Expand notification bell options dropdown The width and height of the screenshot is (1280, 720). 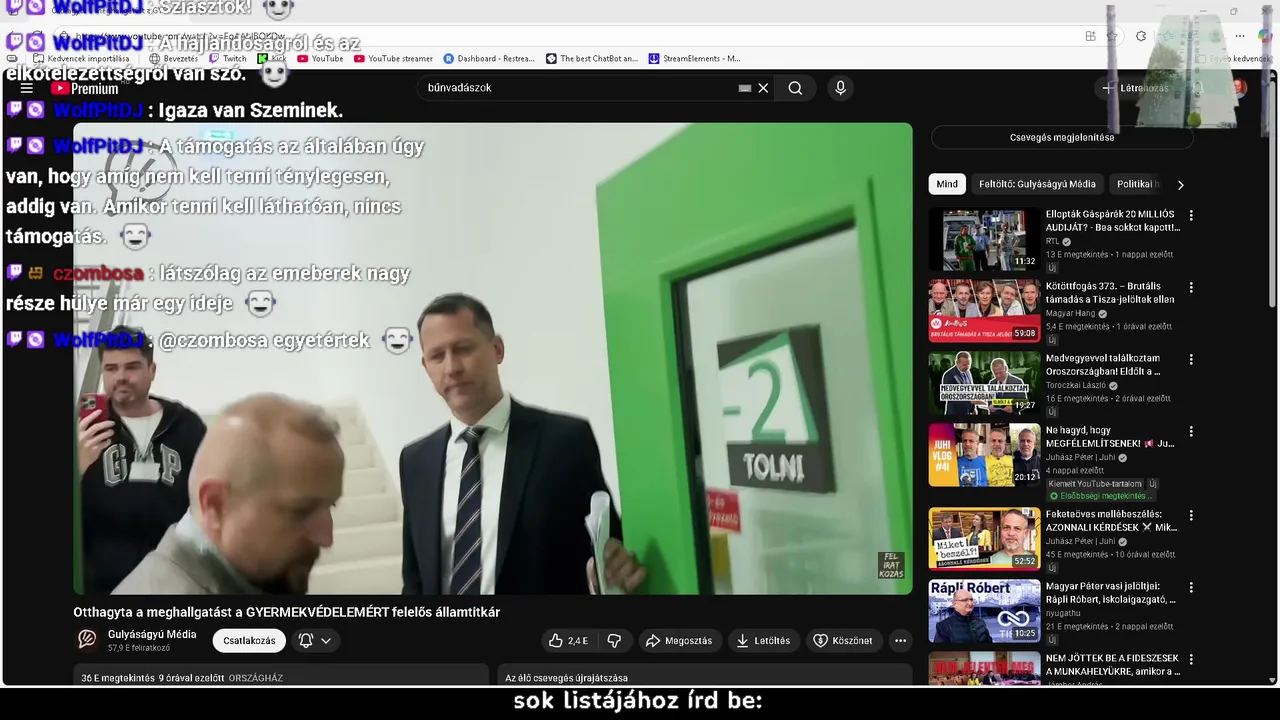click(x=315, y=640)
